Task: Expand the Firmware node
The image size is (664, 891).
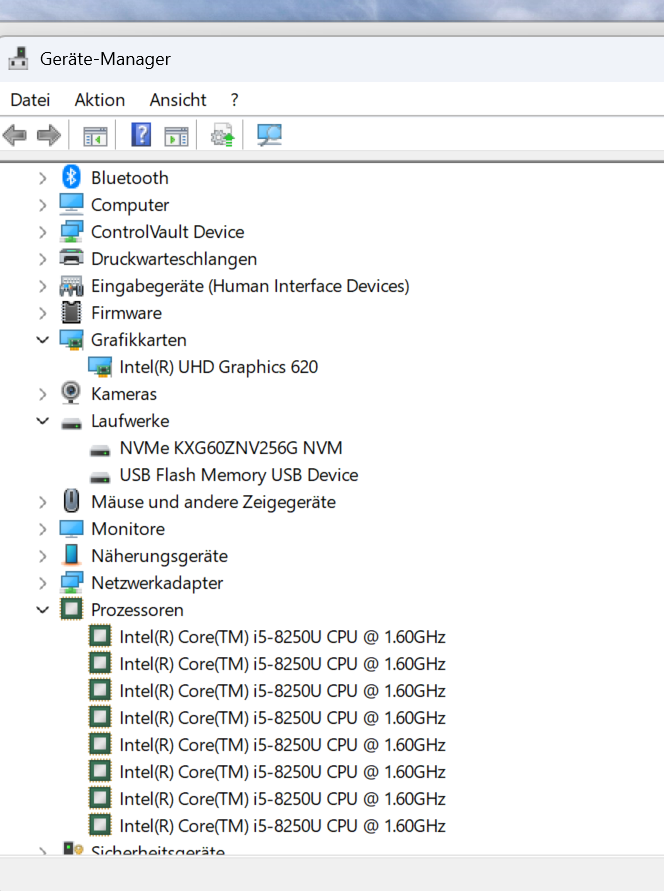Action: point(43,313)
